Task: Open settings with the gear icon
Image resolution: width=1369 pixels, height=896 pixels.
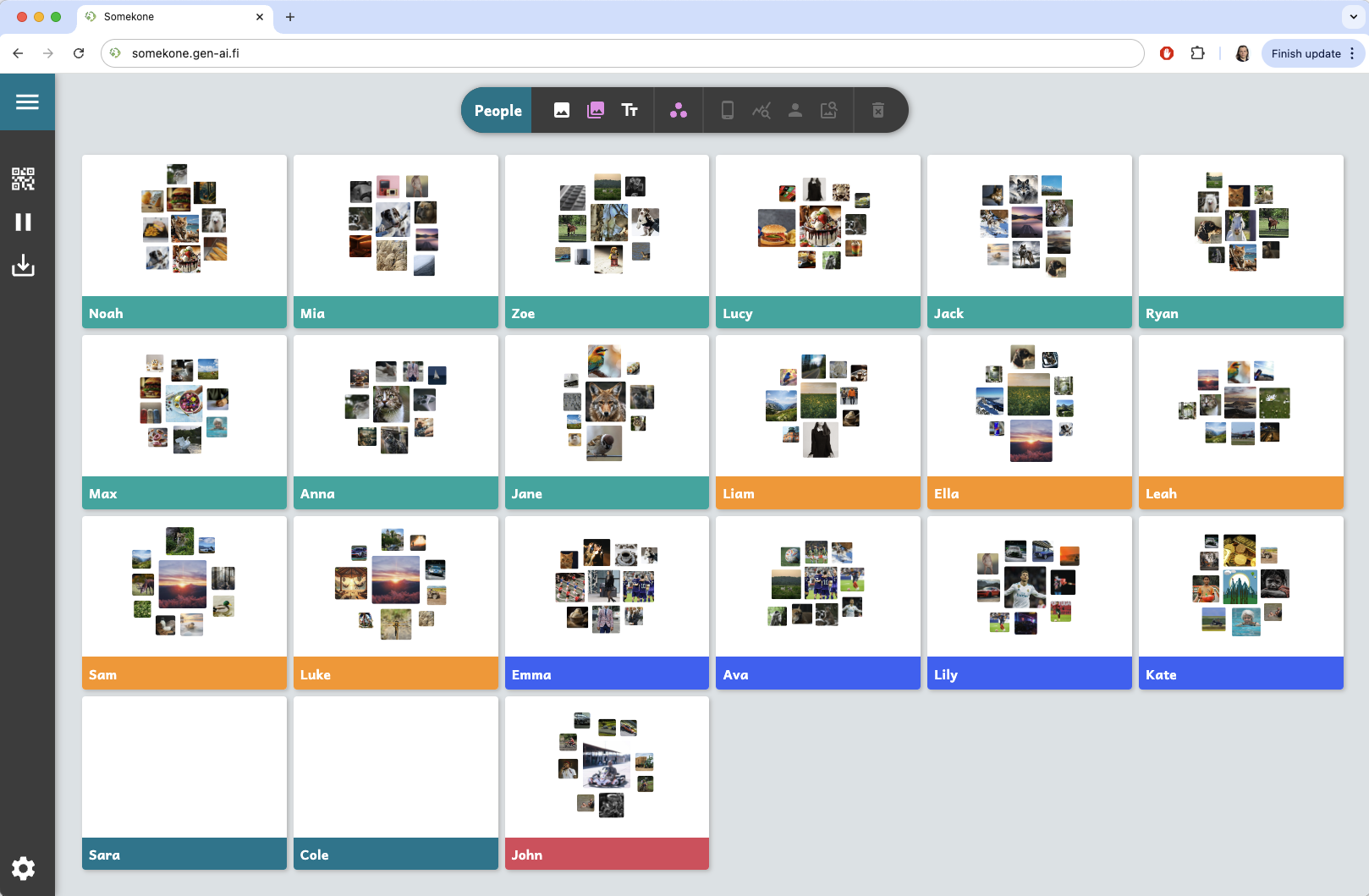Action: (24, 868)
